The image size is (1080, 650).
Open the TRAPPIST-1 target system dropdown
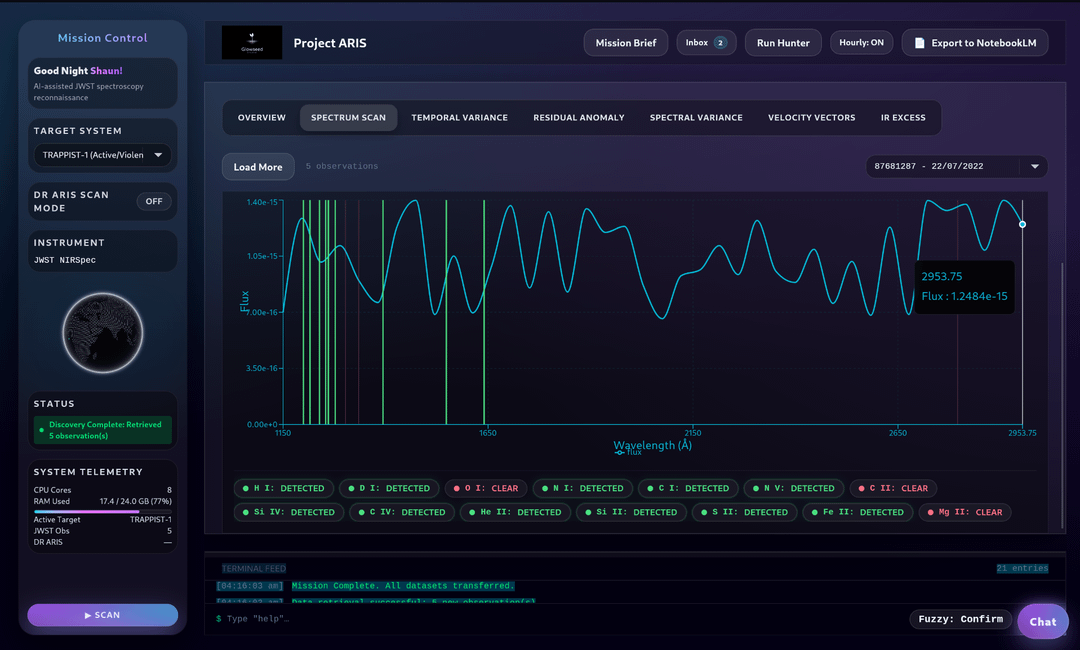(102, 155)
